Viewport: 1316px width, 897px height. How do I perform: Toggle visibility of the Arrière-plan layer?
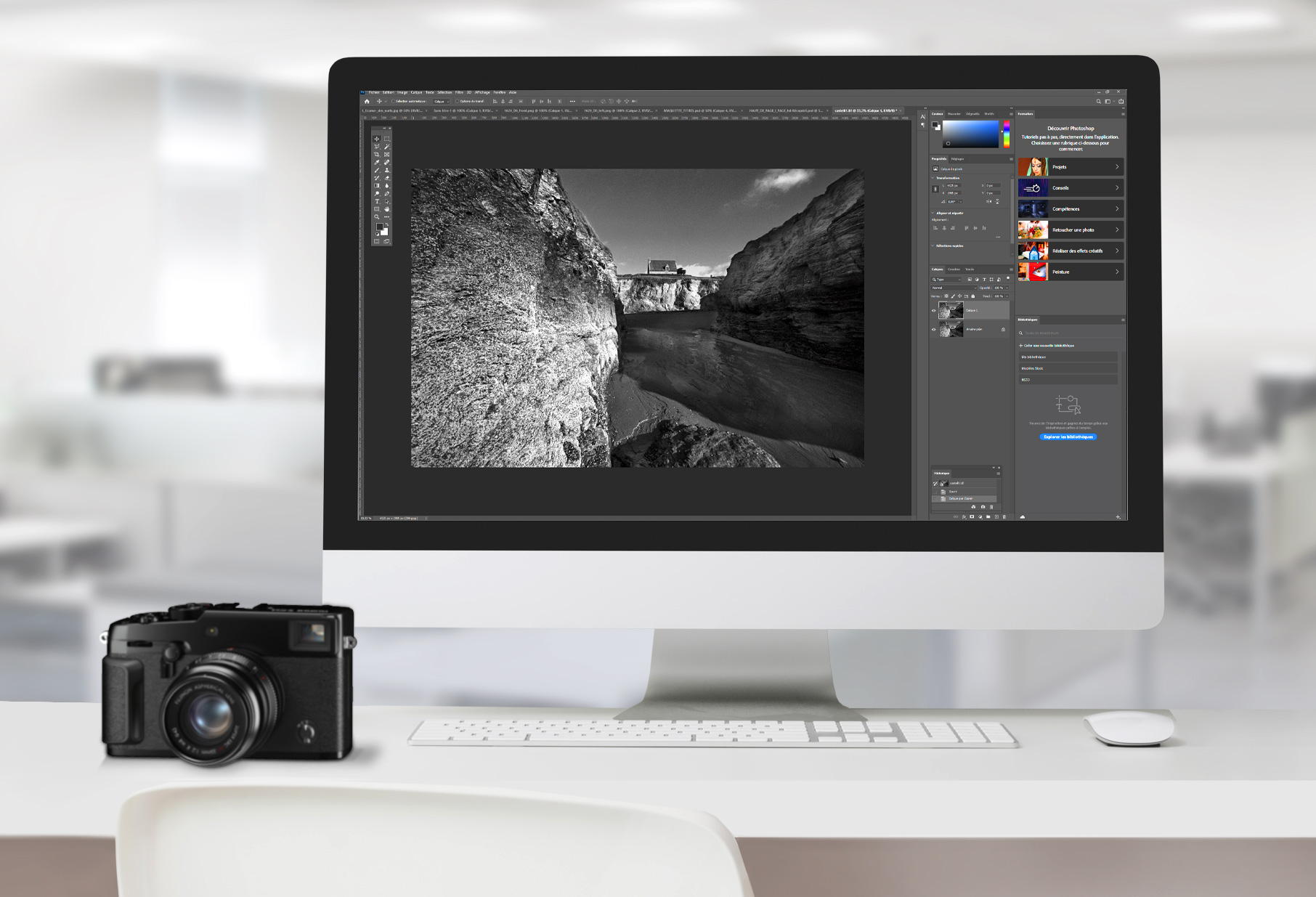pos(934,329)
